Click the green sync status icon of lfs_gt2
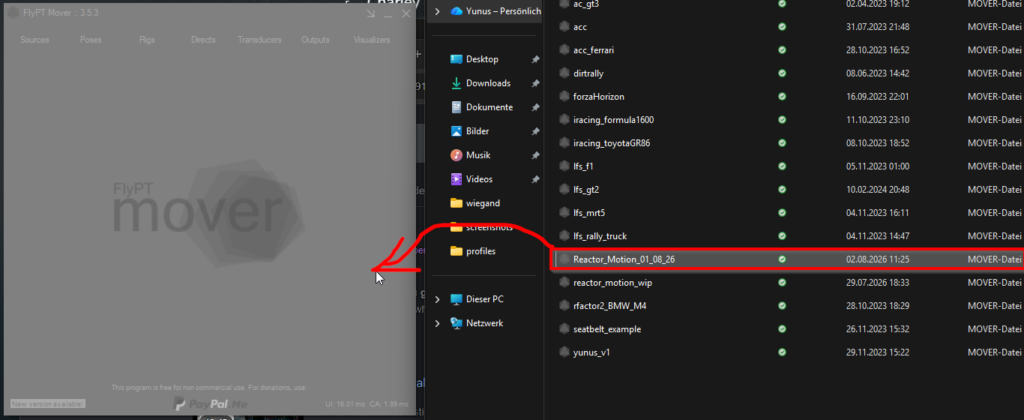1024x420 pixels. coord(782,189)
